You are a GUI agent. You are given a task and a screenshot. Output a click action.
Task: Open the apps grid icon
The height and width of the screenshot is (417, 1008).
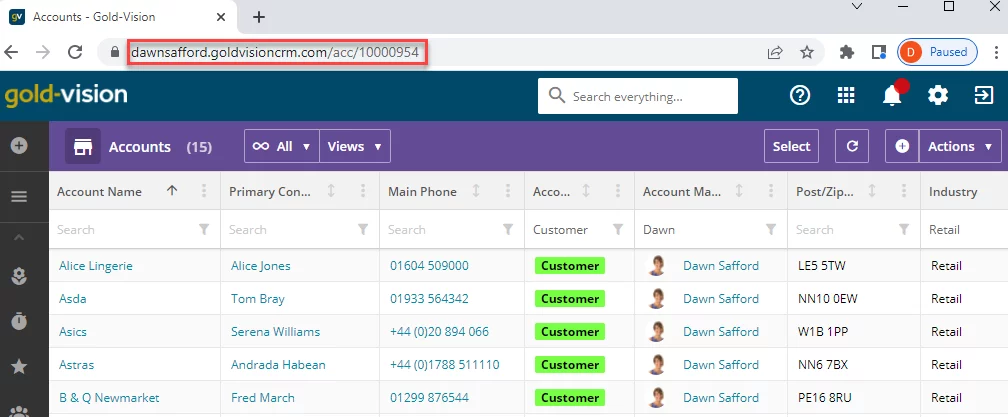tap(847, 96)
